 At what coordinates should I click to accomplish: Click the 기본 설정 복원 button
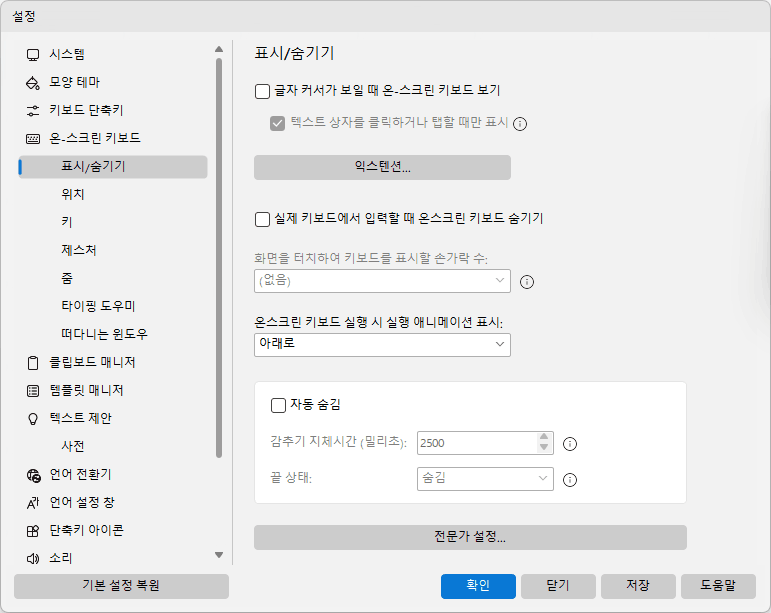pos(121,586)
